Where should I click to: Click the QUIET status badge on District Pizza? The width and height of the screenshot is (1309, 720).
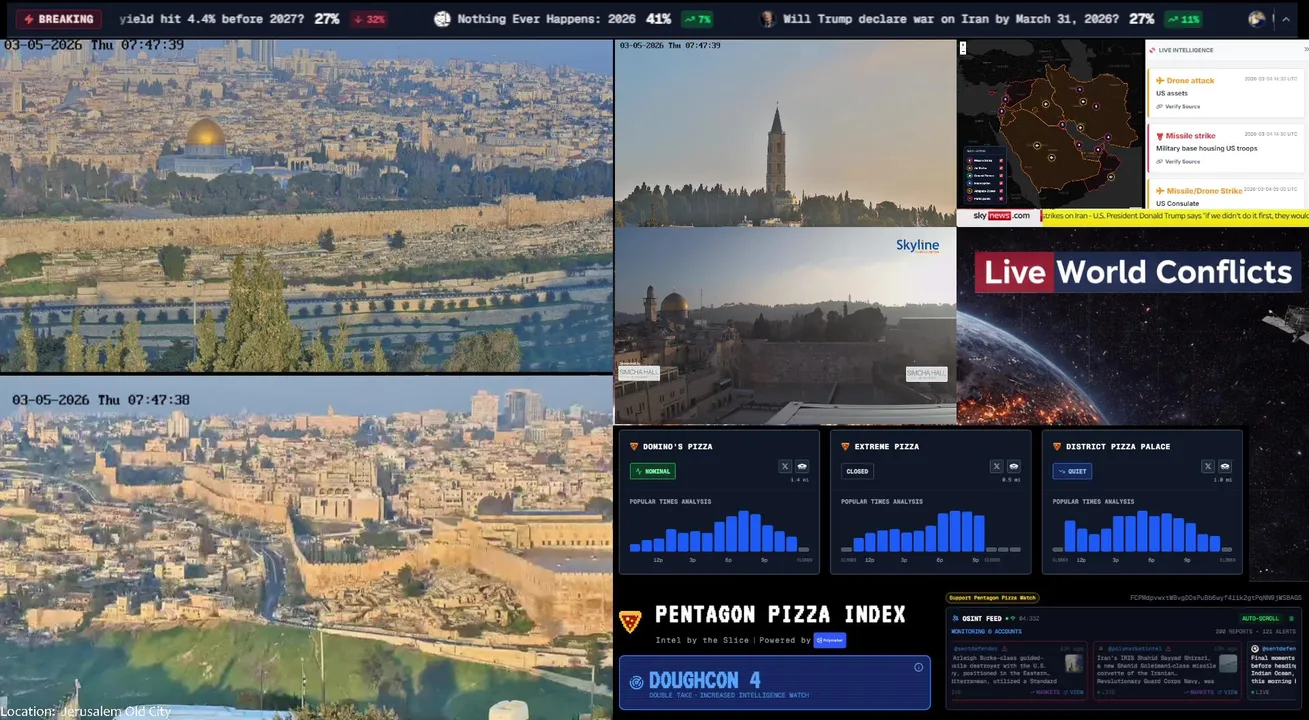pyautogui.click(x=1072, y=471)
